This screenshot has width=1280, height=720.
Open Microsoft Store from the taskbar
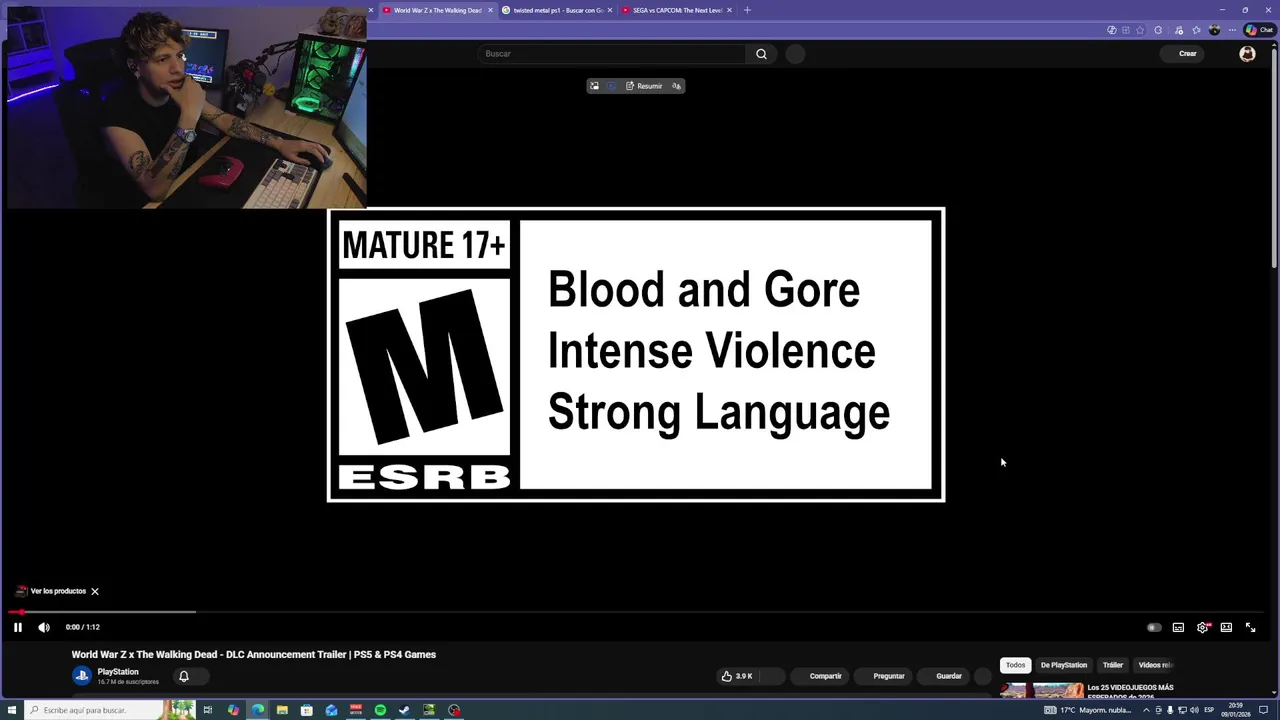[307, 710]
